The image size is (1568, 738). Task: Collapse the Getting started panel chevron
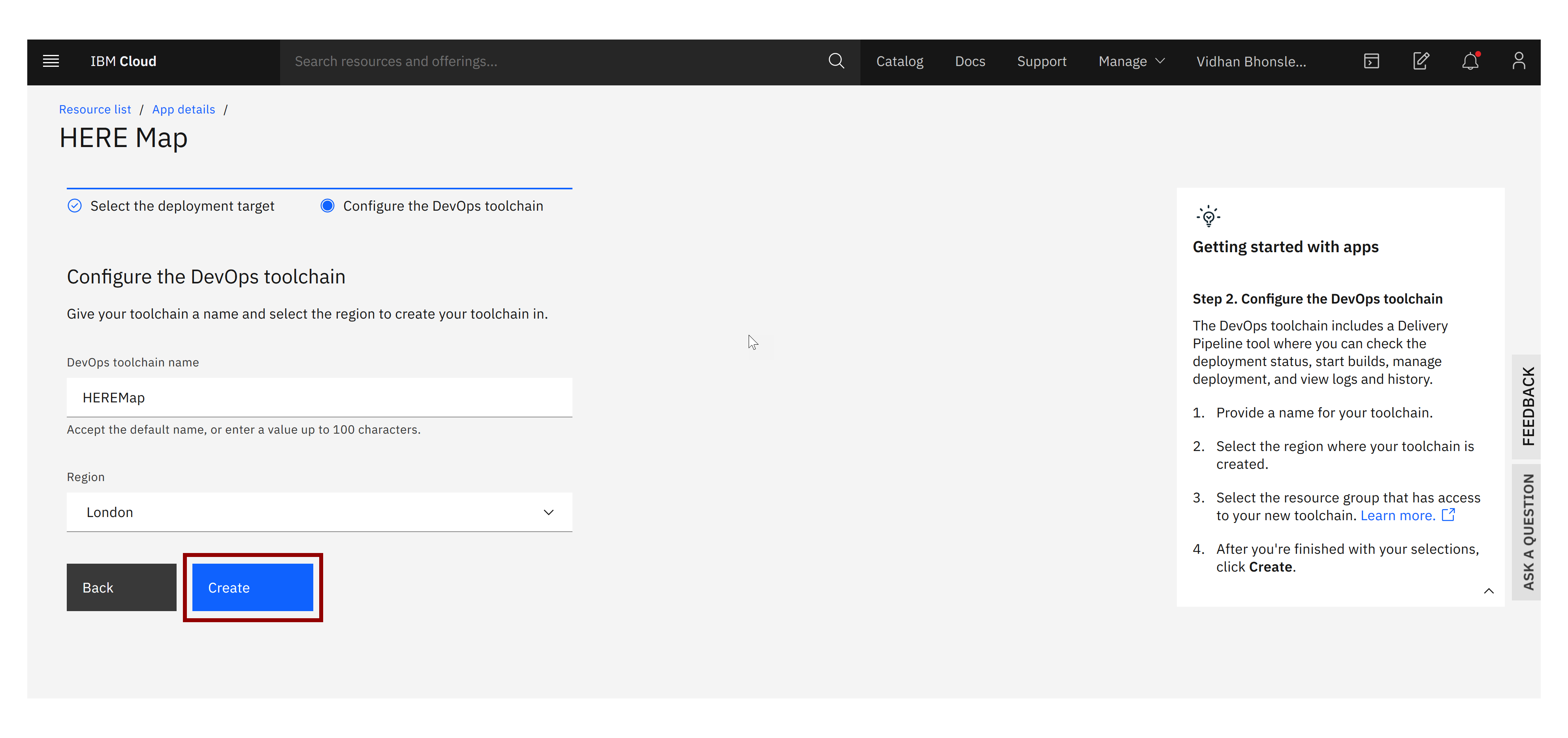pos(1488,591)
